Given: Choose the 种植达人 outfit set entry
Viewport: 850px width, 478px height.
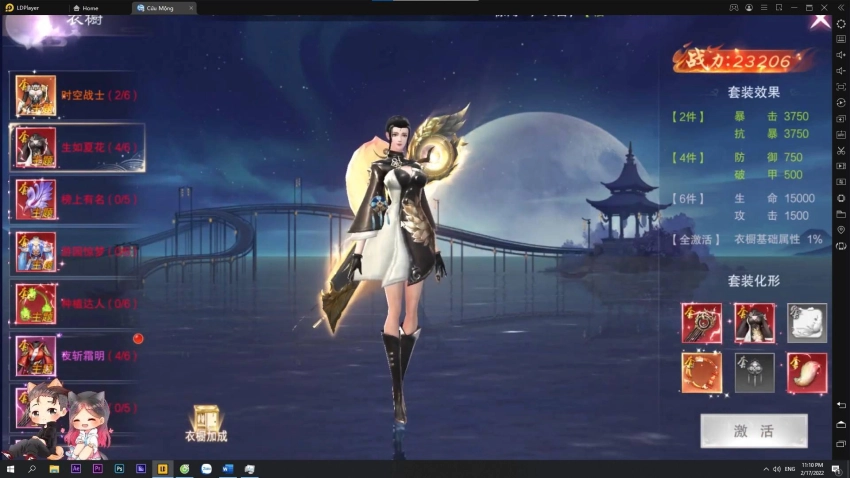Looking at the screenshot, I should pyautogui.click(x=76, y=303).
